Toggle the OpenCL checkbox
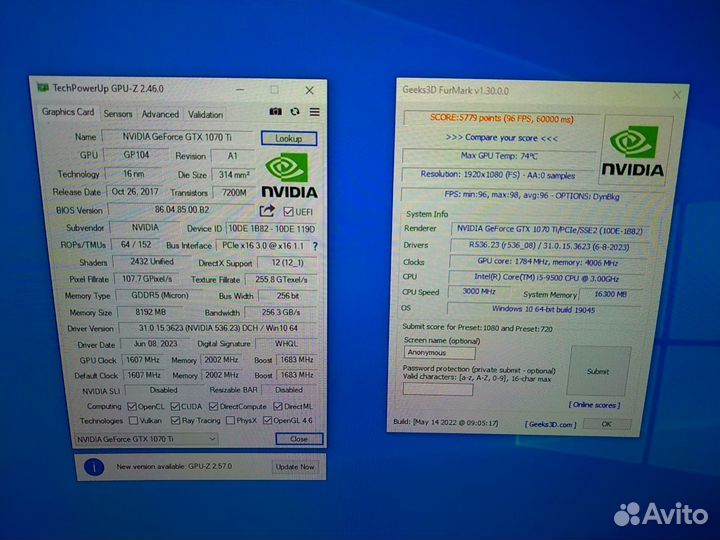Viewport: 720px width, 540px height. pyautogui.click(x=132, y=406)
